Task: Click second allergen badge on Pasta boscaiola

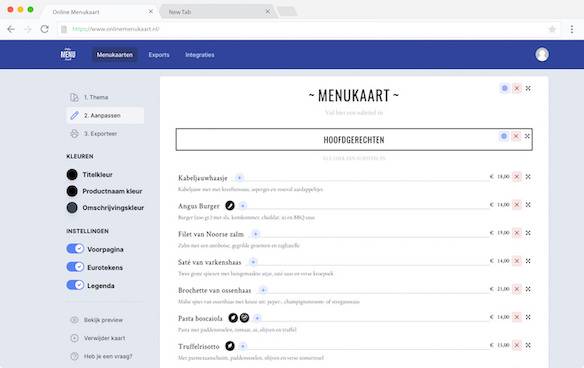Action: (x=244, y=318)
